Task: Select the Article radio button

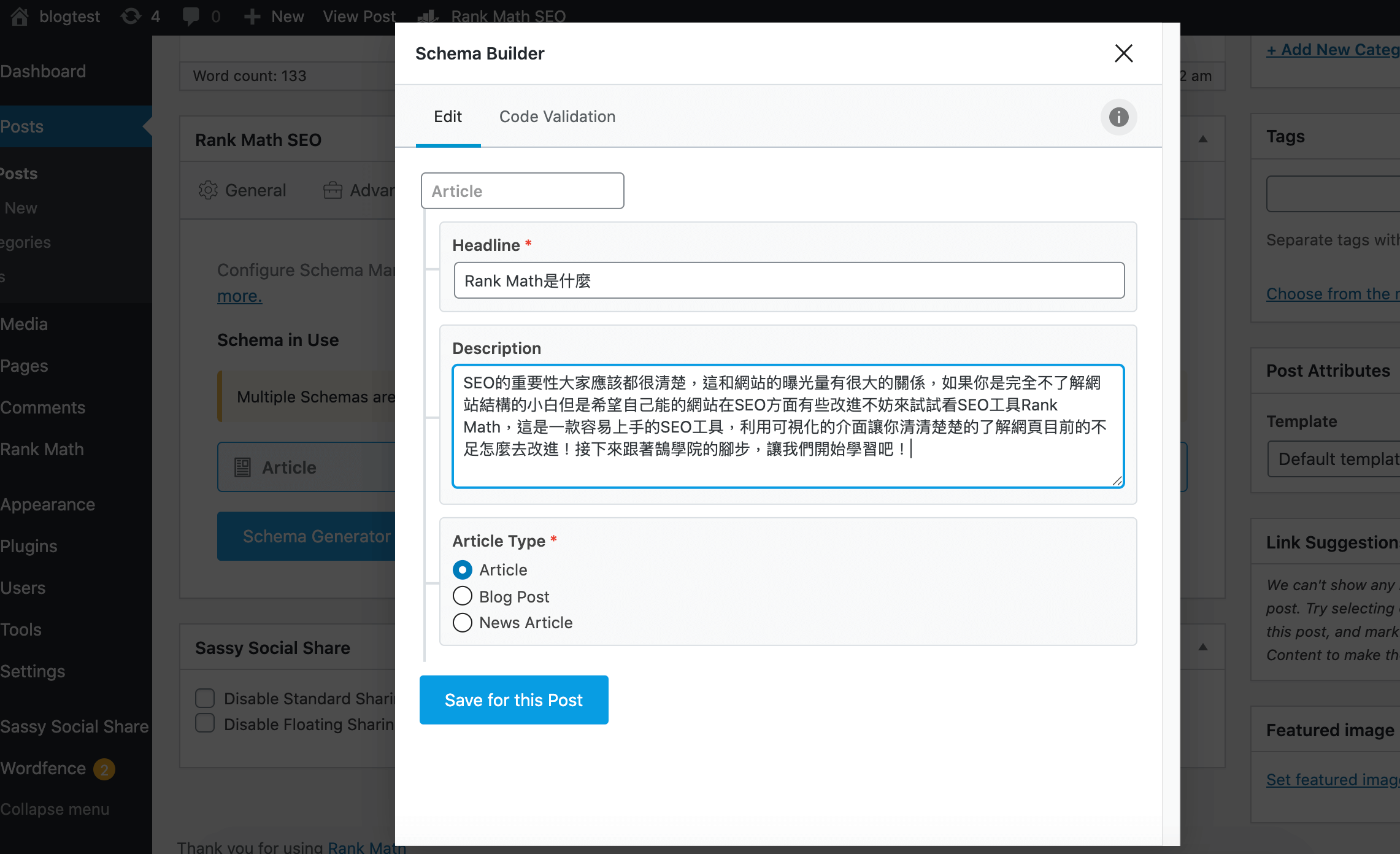Action: [462, 569]
